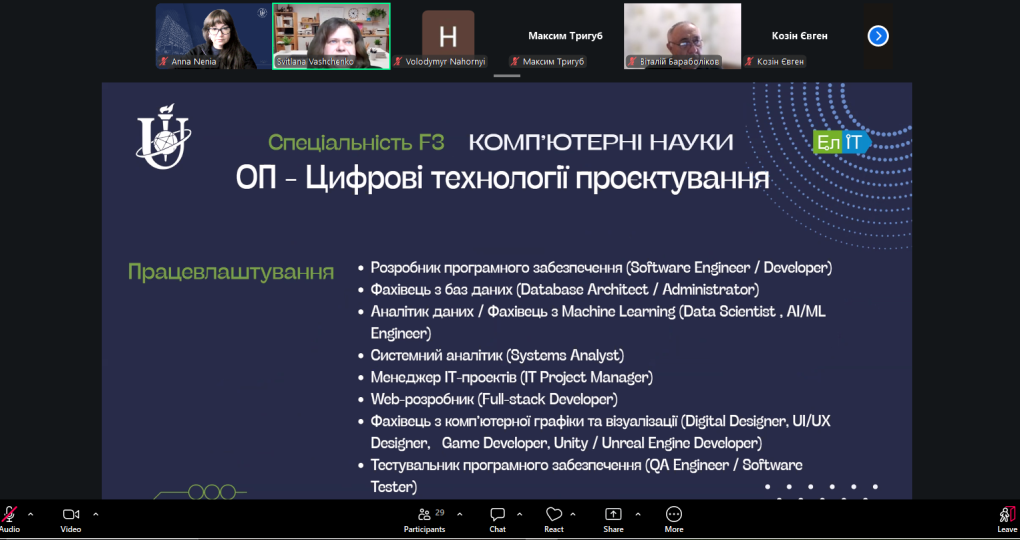Click Віталій Барaболіков's video thumbnail

point(682,35)
